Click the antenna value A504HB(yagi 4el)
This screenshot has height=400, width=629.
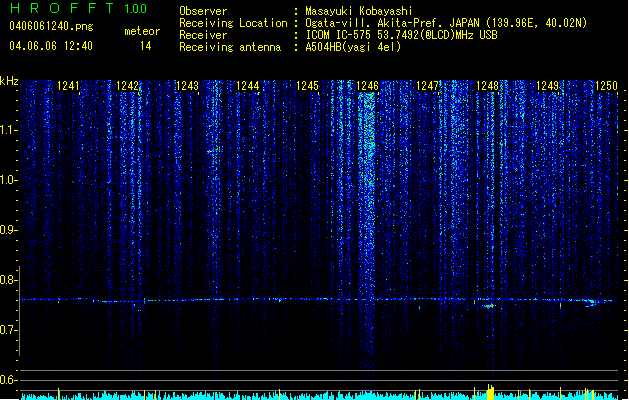click(x=353, y=47)
